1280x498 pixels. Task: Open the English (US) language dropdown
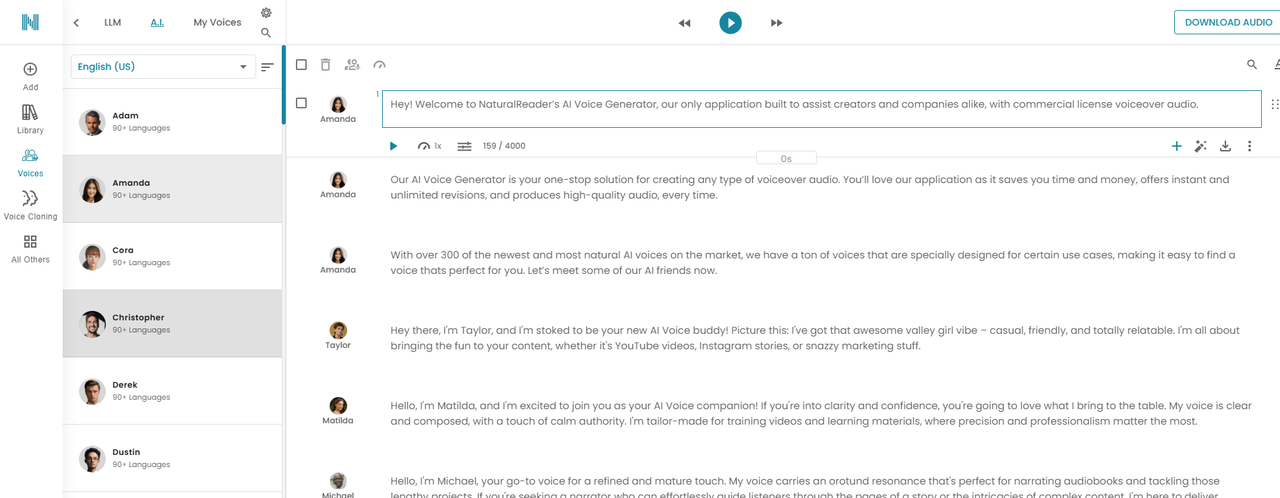[x=163, y=67]
